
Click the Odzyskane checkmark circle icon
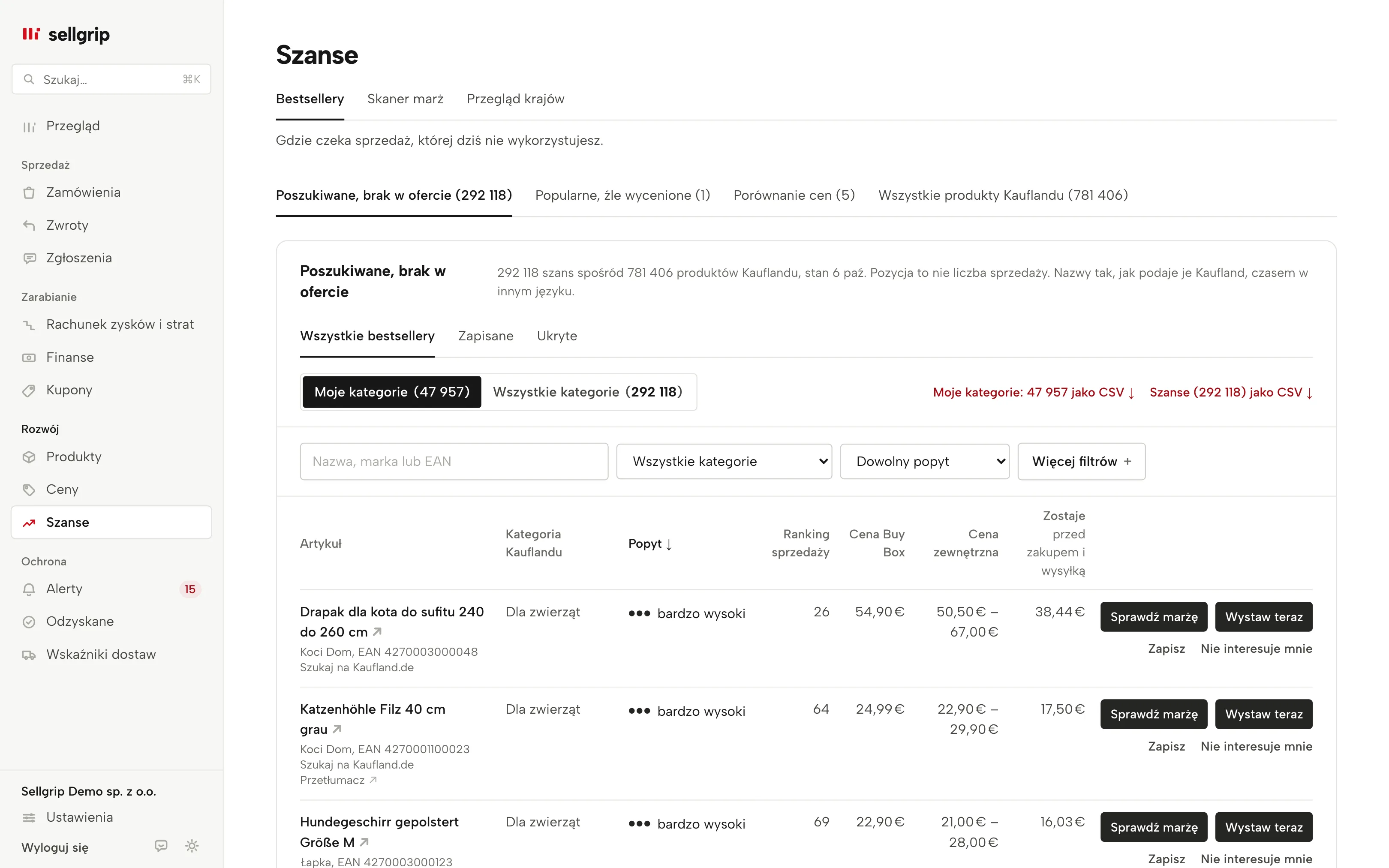click(29, 622)
